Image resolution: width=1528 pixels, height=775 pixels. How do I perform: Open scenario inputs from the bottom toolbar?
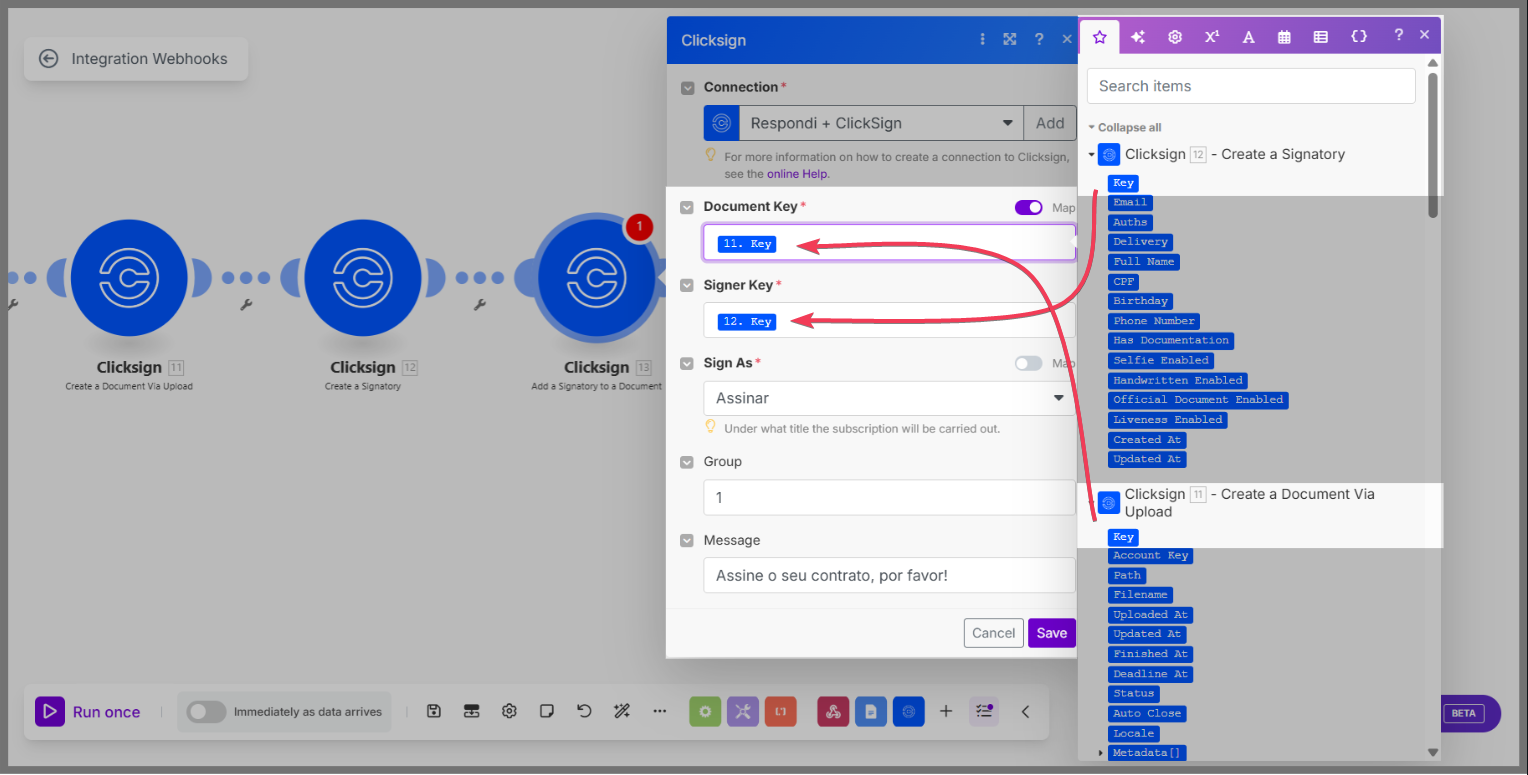click(472, 711)
